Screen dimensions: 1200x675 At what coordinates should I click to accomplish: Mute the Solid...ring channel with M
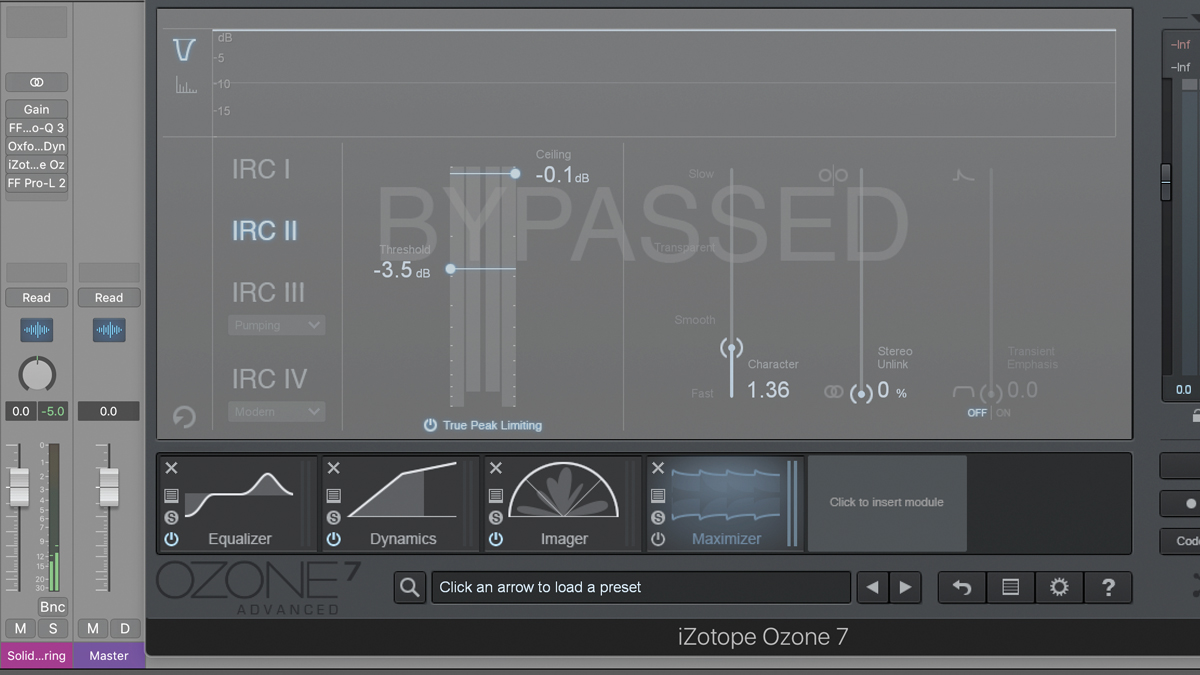20,628
